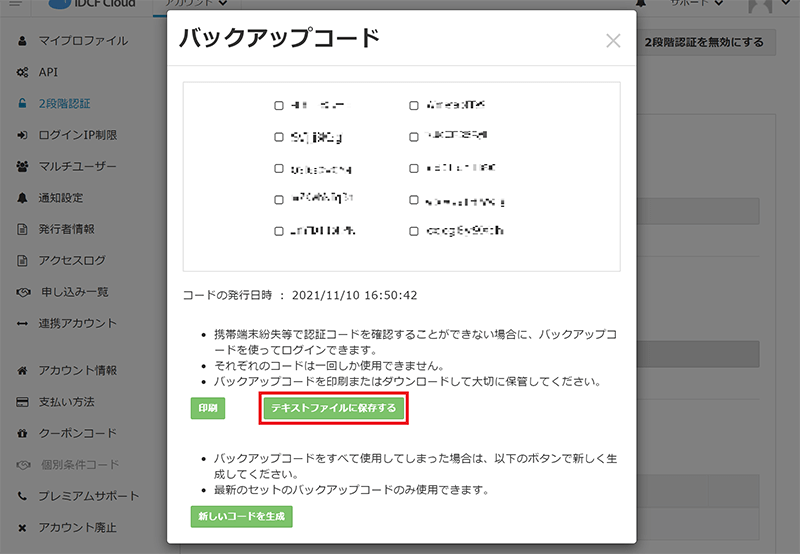This screenshot has width=800, height=554.
Task: Tick the top checkbox in right code column
Action: pos(414,105)
